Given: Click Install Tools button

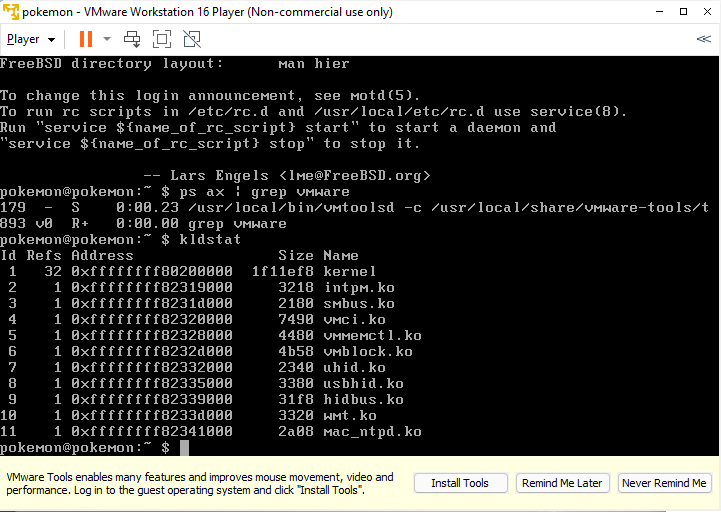Looking at the screenshot, I should (x=460, y=483).
